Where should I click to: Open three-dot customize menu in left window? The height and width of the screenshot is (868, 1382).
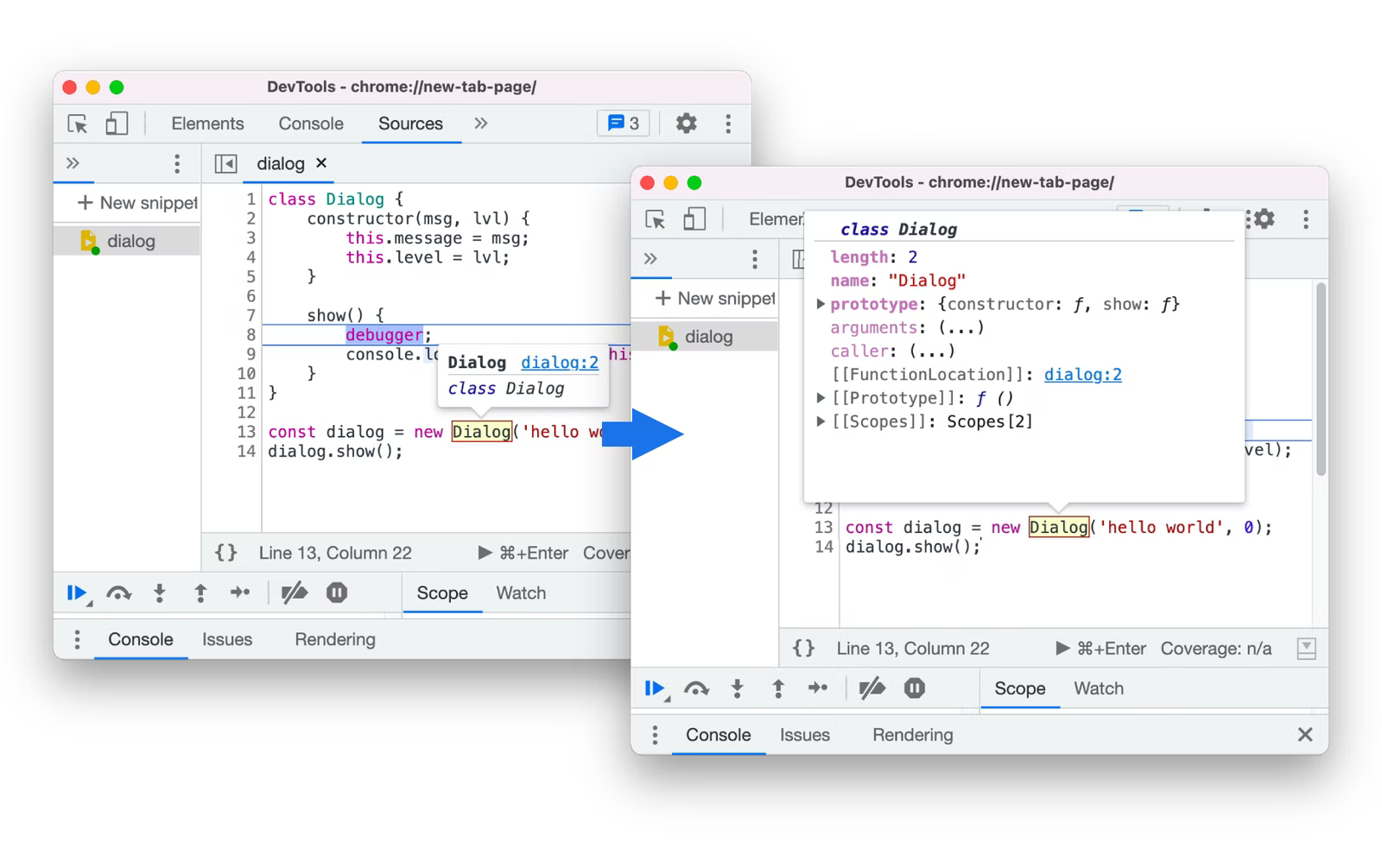tap(728, 124)
